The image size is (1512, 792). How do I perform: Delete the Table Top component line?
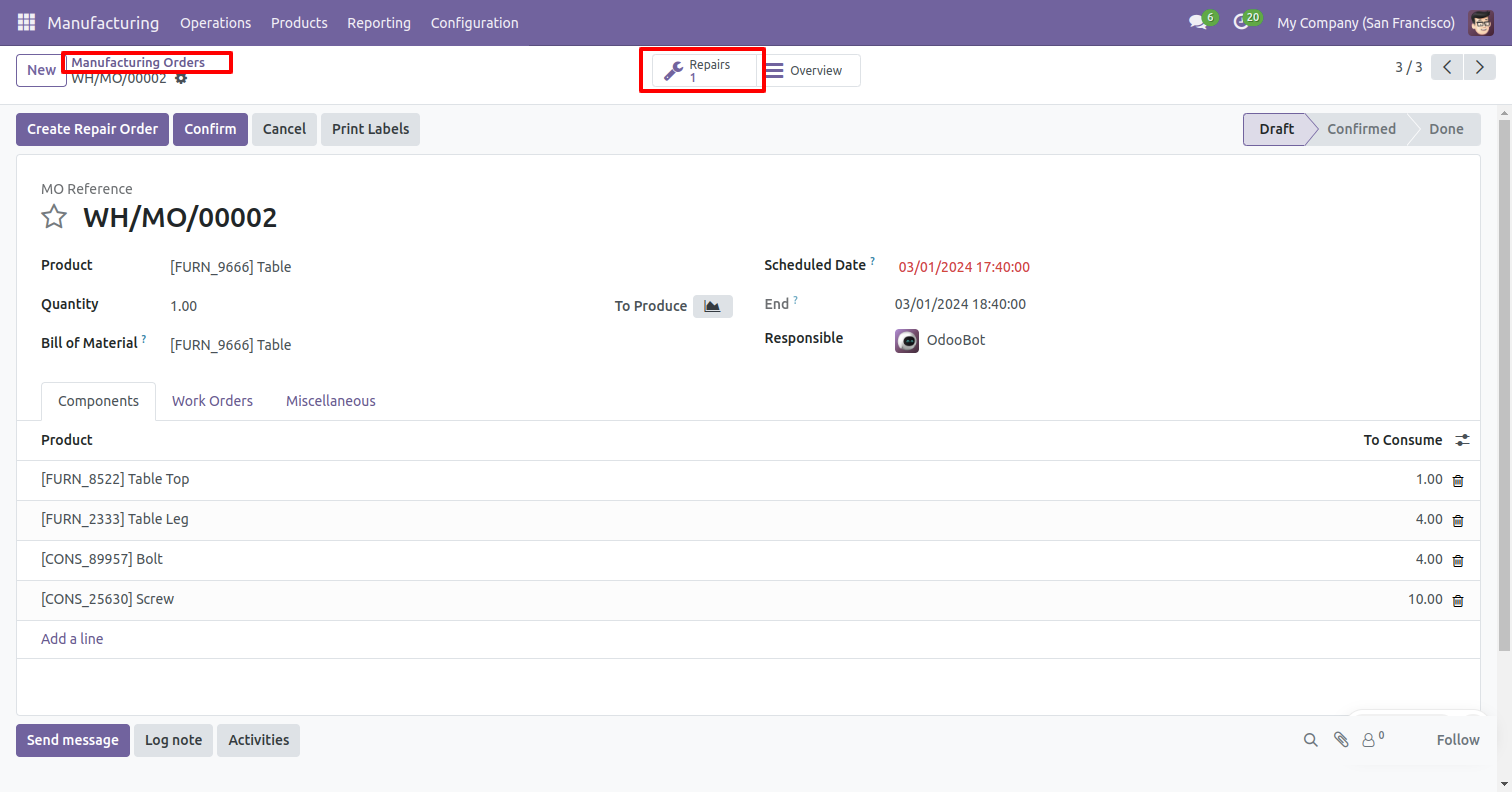pyautogui.click(x=1457, y=481)
